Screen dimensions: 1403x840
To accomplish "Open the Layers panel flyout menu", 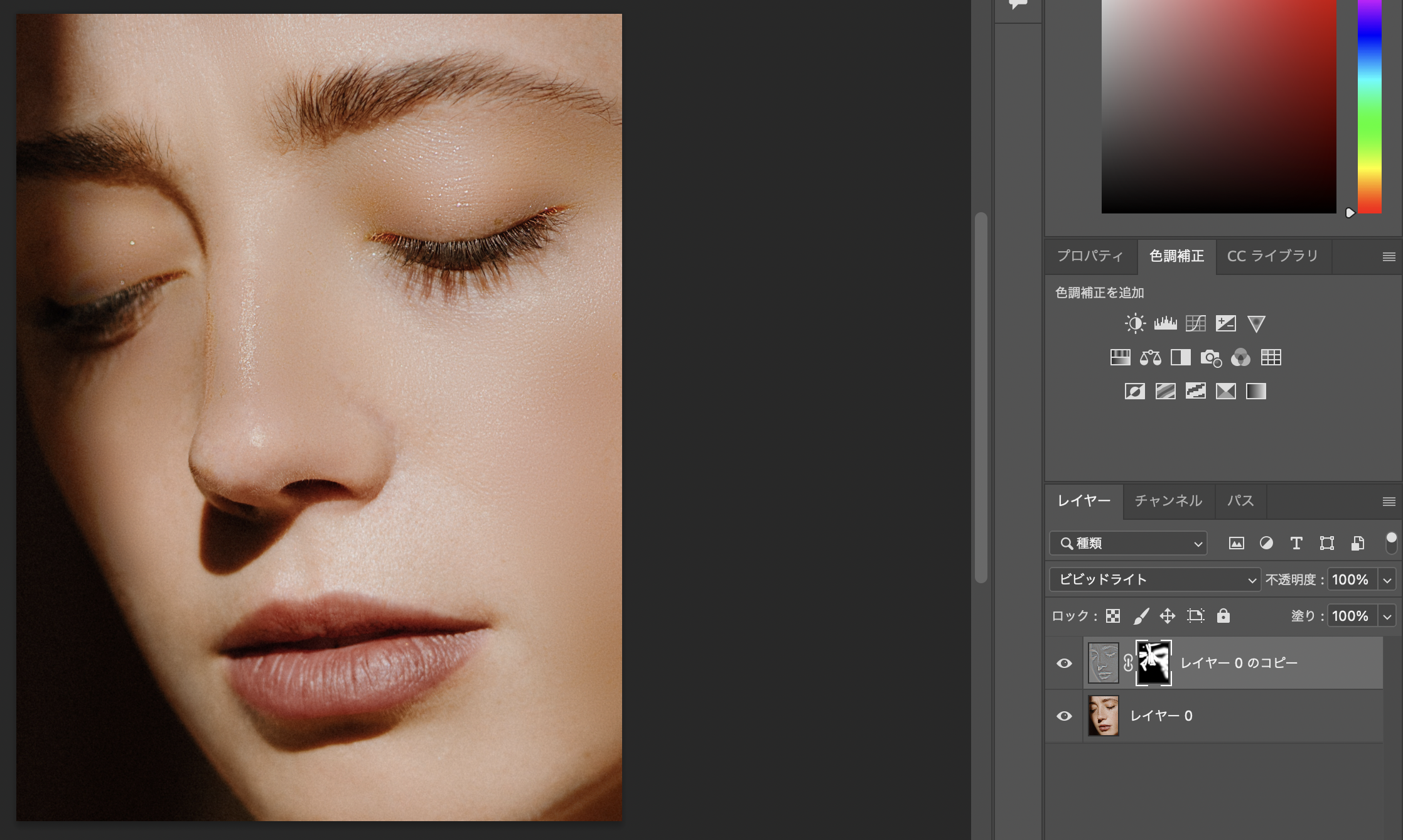I will (1389, 502).
